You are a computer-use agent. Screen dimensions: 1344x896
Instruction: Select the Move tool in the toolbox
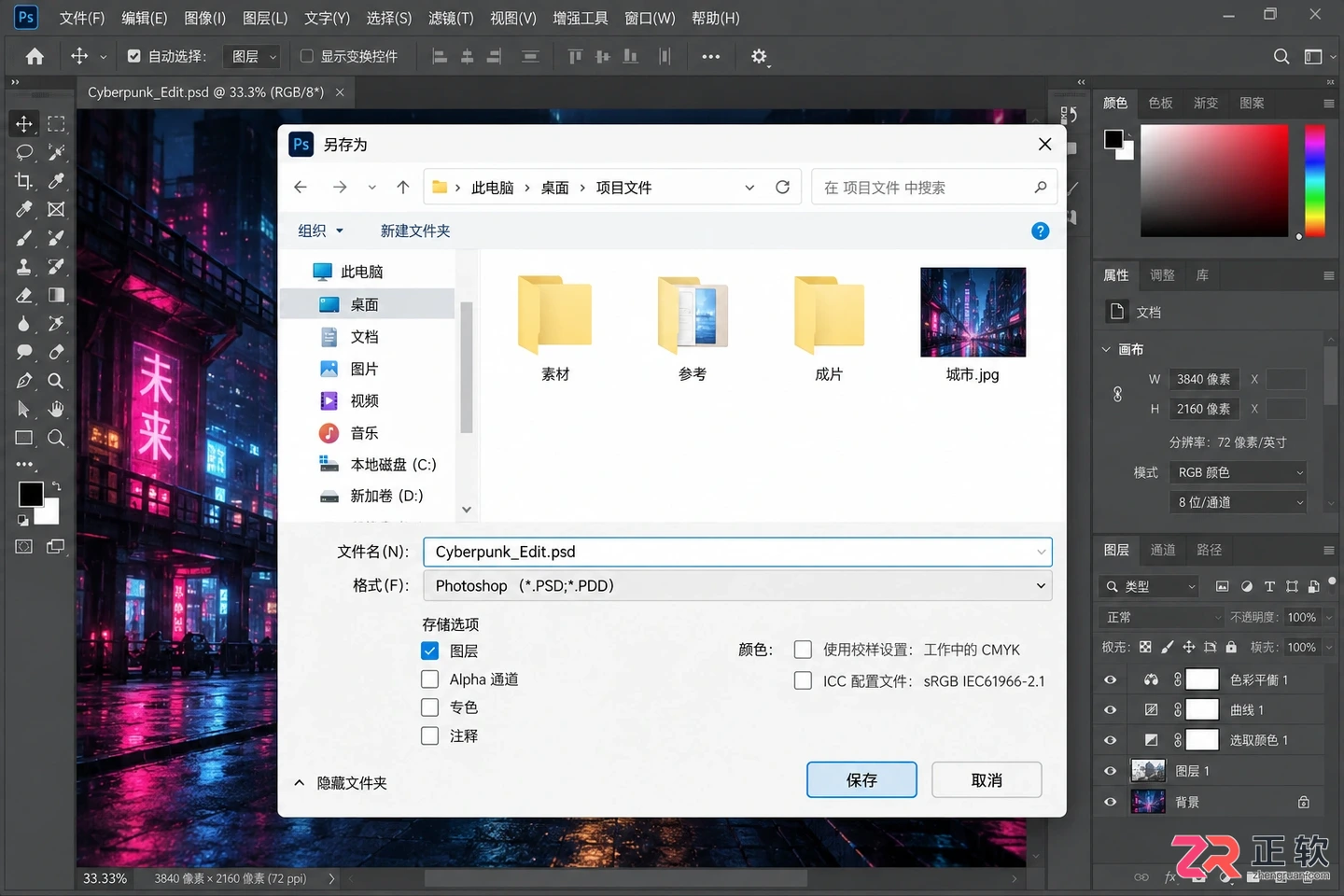[x=24, y=123]
